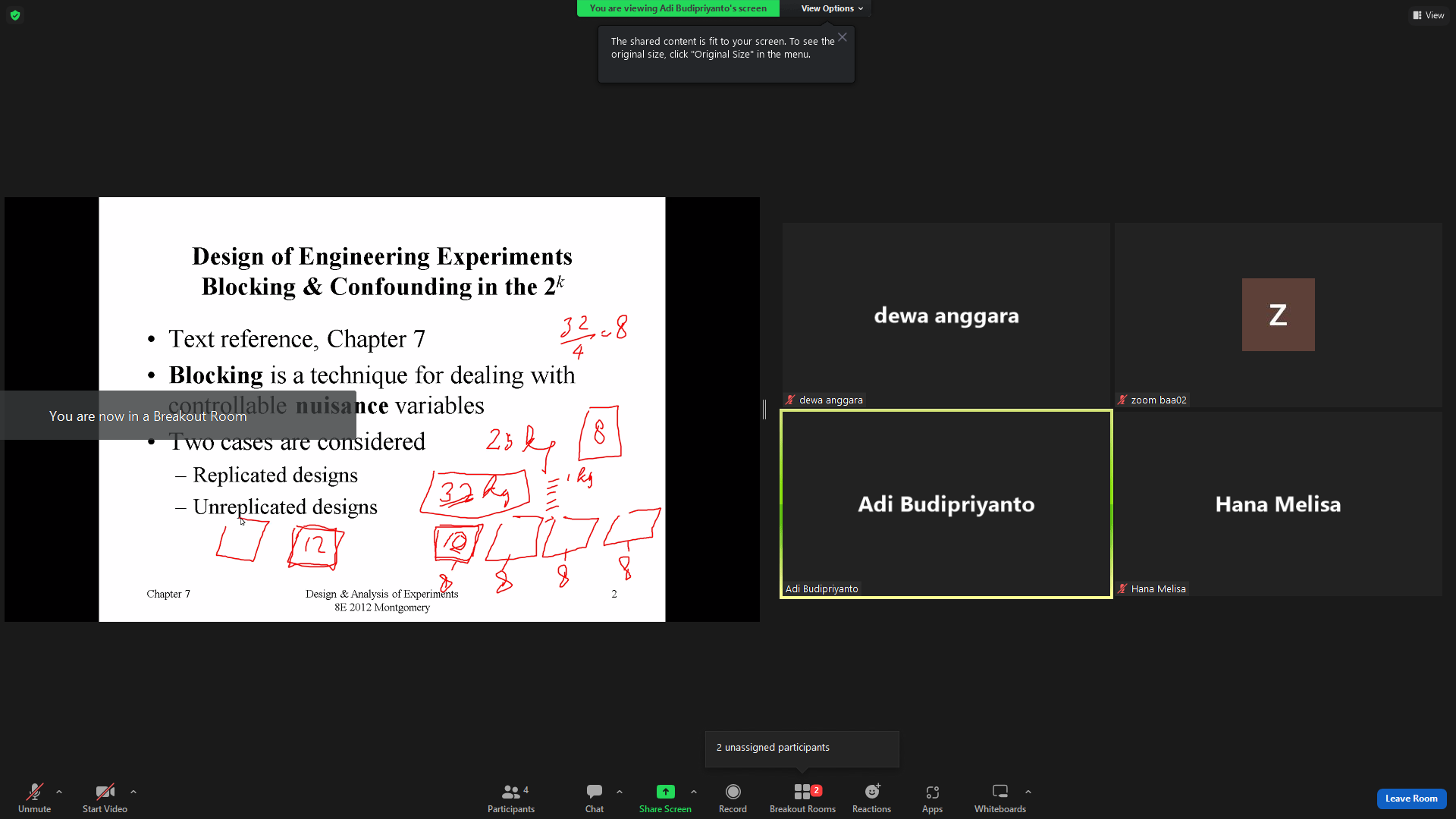This screenshot has height=819, width=1456.
Task: Click the muted mic icon on Hana Melisa label
Action: 1122,588
